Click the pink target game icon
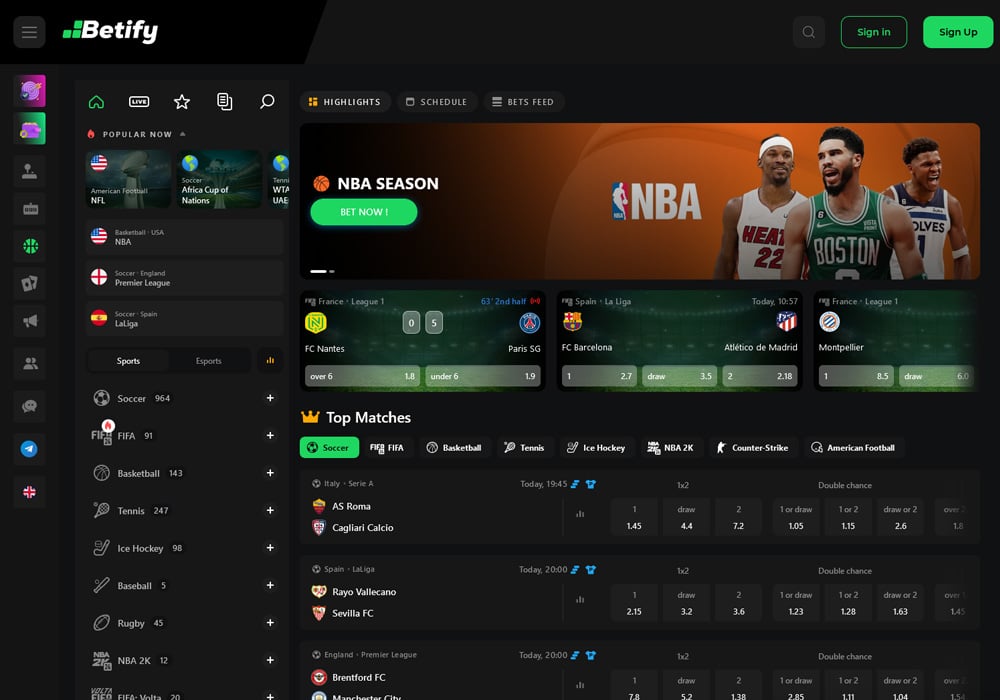The image size is (1000, 700). (x=30, y=91)
